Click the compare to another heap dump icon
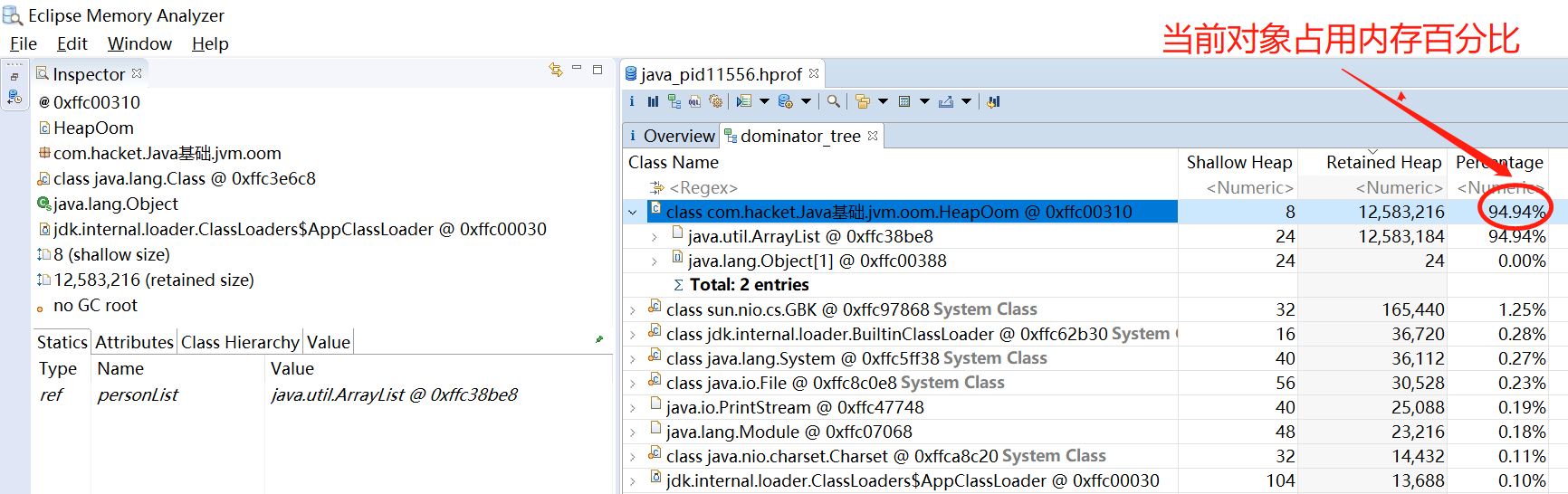 993,101
